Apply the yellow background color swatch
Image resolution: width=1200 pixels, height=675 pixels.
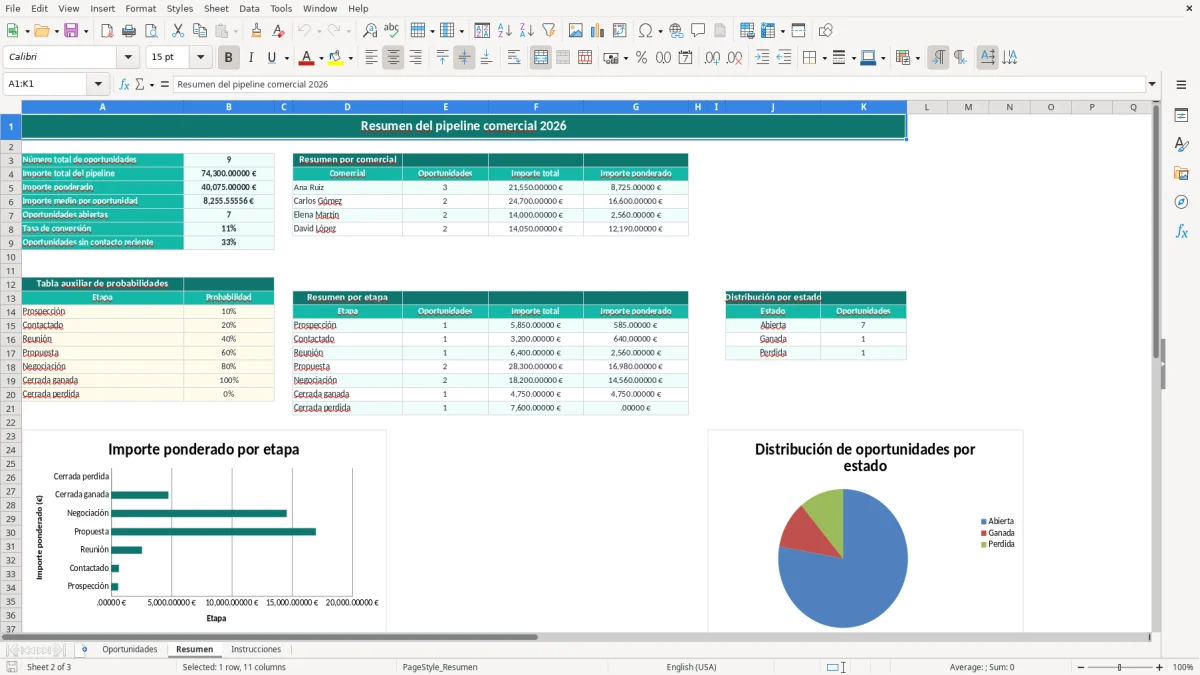336,58
